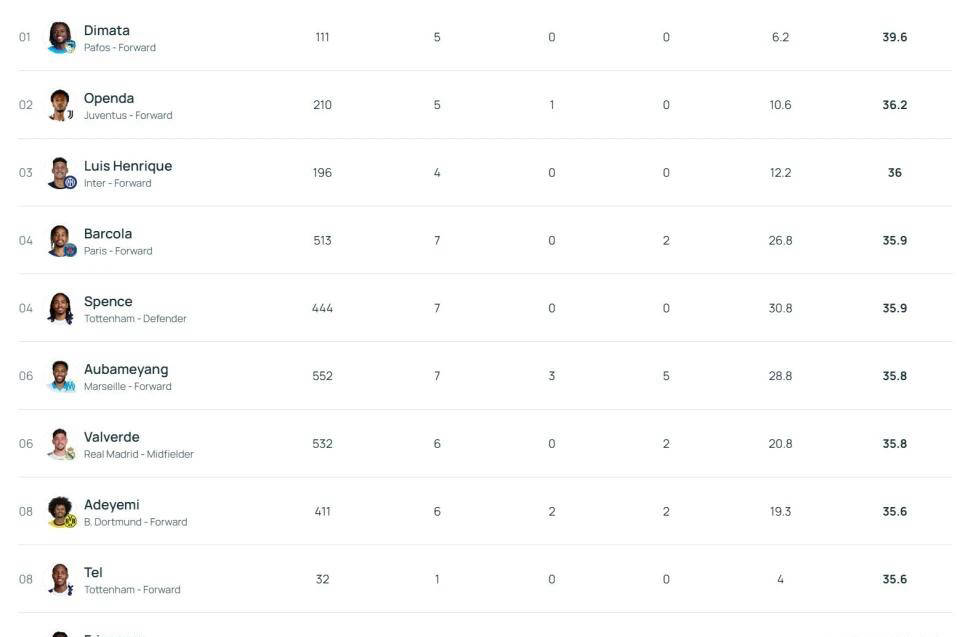This screenshot has height=637, width=960.
Task: Open Dimata player profile link
Action: (106, 31)
